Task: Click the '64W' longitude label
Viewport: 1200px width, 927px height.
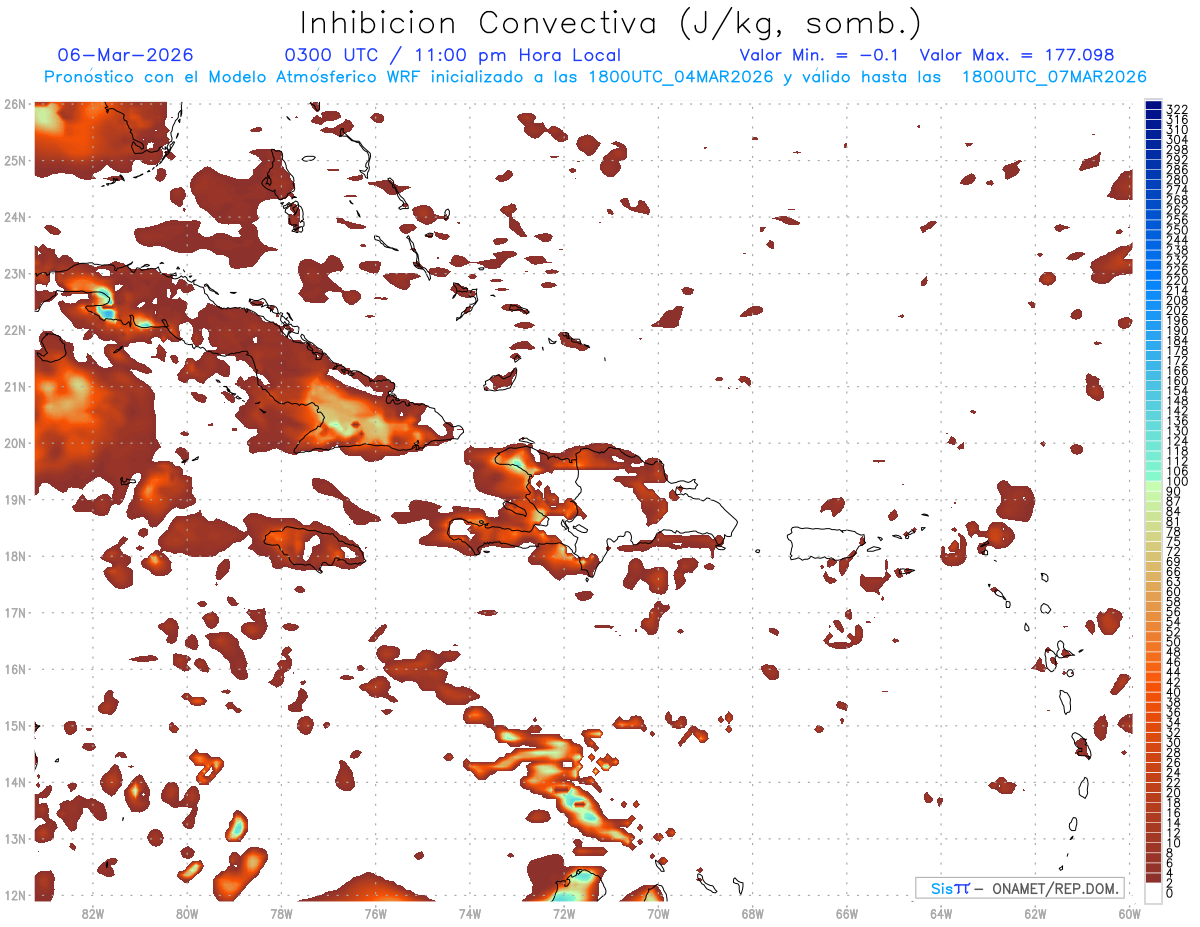Action: coord(941,913)
